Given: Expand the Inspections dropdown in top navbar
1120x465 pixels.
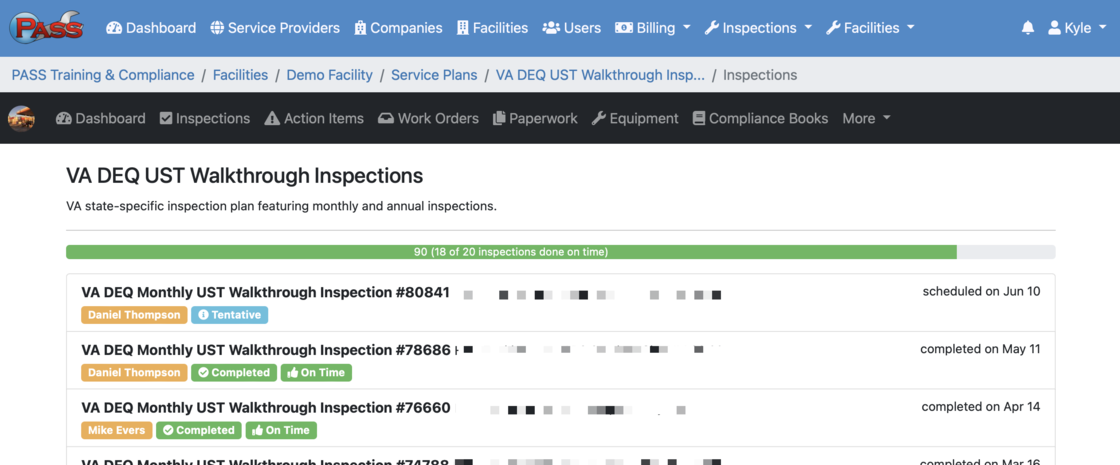Looking at the screenshot, I should (x=758, y=28).
